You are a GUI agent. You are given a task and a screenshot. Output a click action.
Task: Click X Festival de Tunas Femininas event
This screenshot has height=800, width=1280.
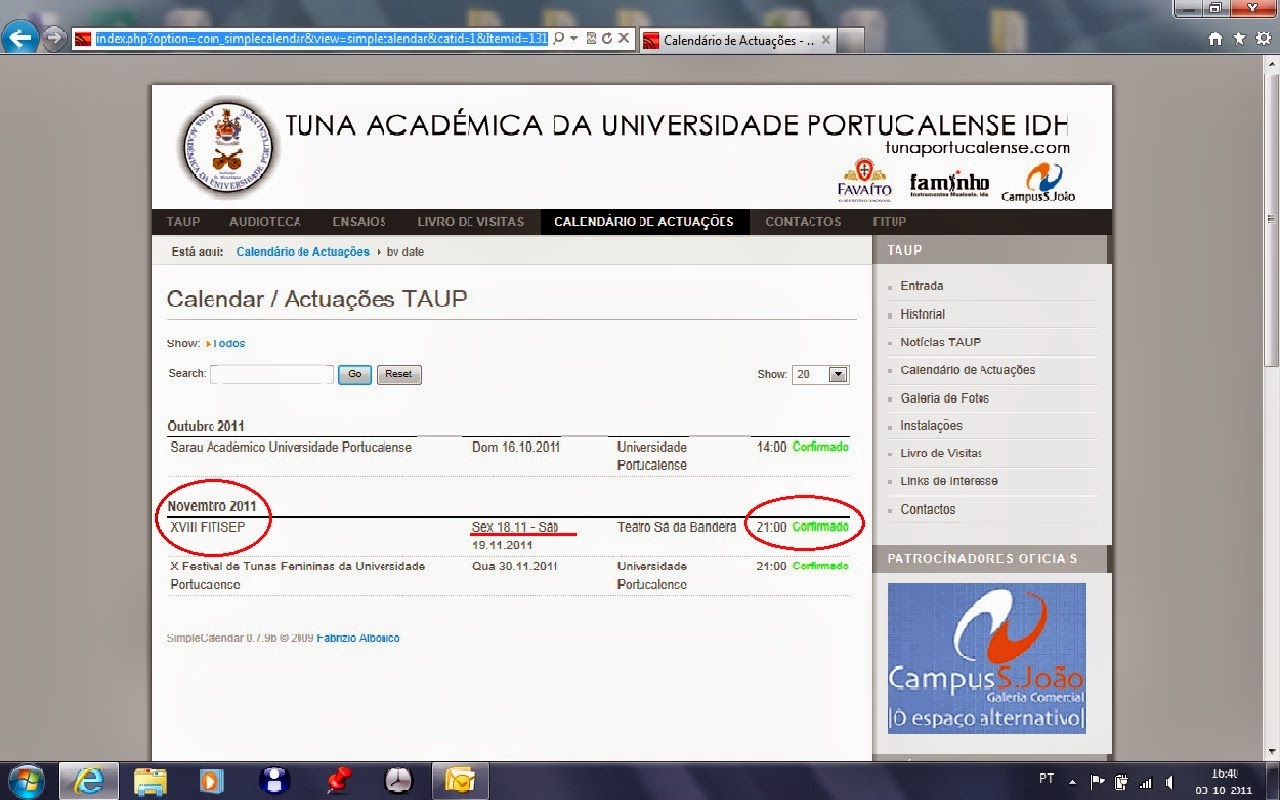point(298,575)
